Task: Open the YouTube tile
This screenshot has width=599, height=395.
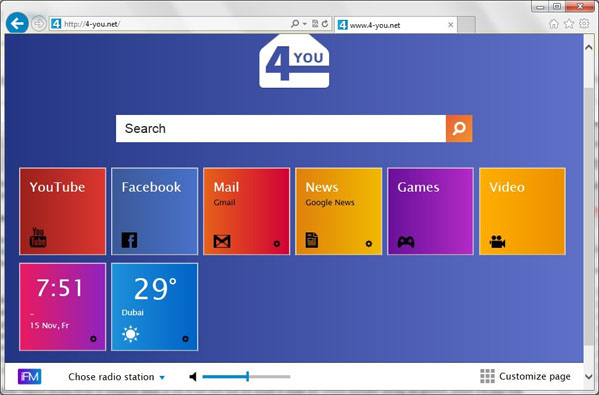Action: [63, 211]
